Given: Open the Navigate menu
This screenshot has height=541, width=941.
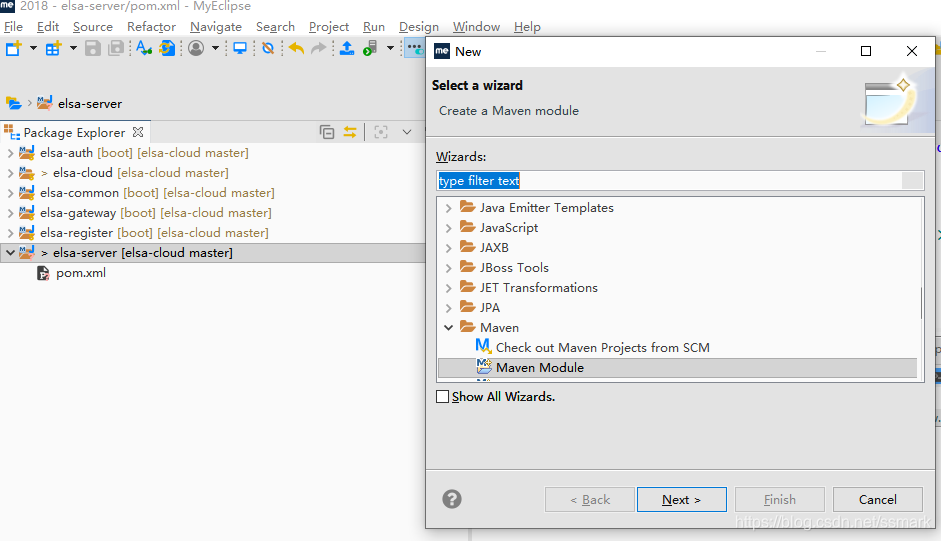Looking at the screenshot, I should [216, 26].
